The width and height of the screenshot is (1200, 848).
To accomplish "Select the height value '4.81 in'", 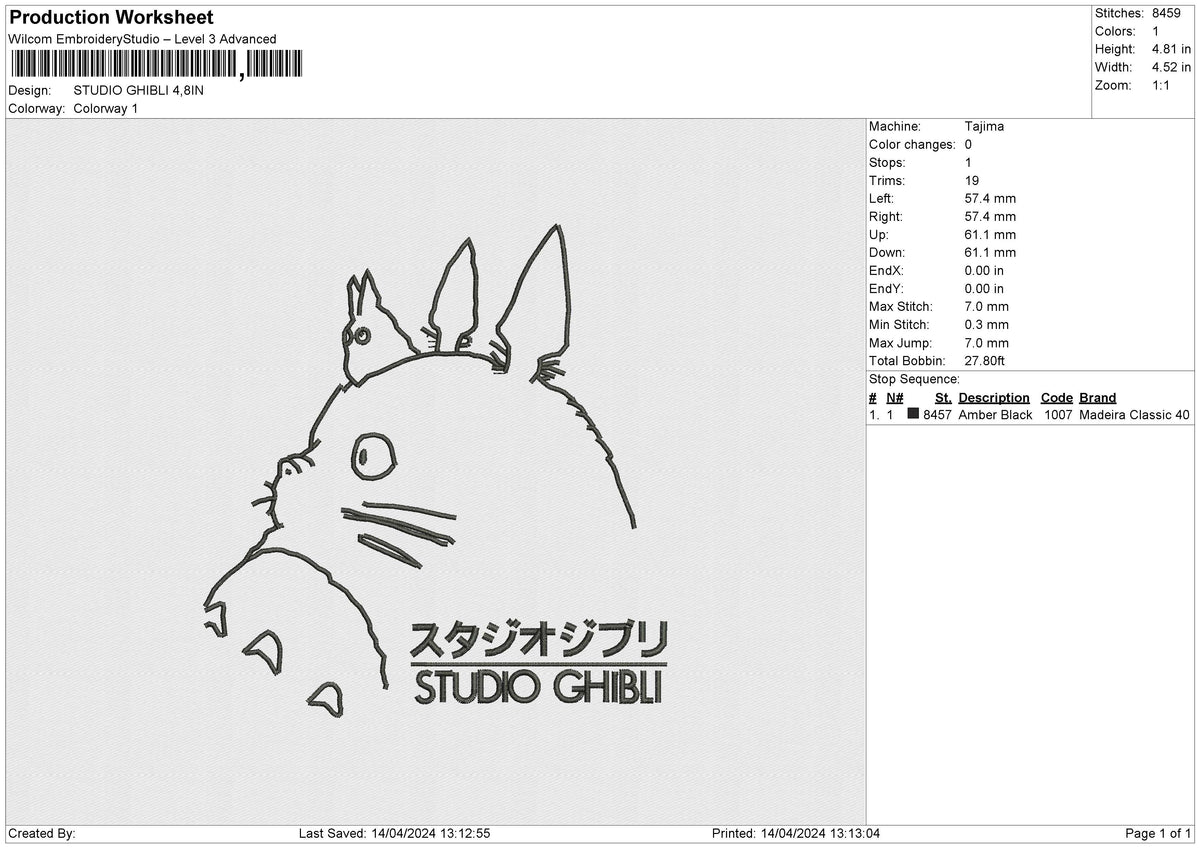I will click(1172, 49).
